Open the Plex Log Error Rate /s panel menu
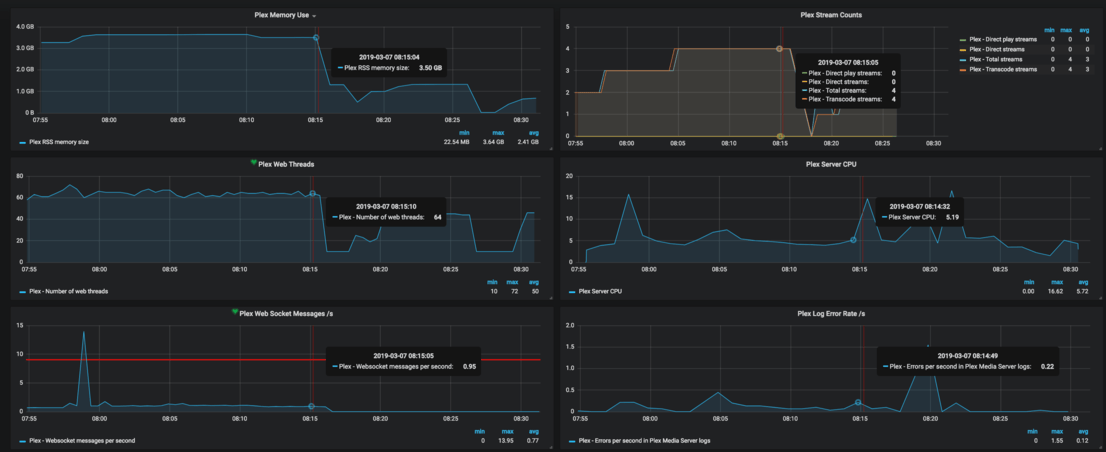1106x452 pixels. pyautogui.click(x=830, y=312)
